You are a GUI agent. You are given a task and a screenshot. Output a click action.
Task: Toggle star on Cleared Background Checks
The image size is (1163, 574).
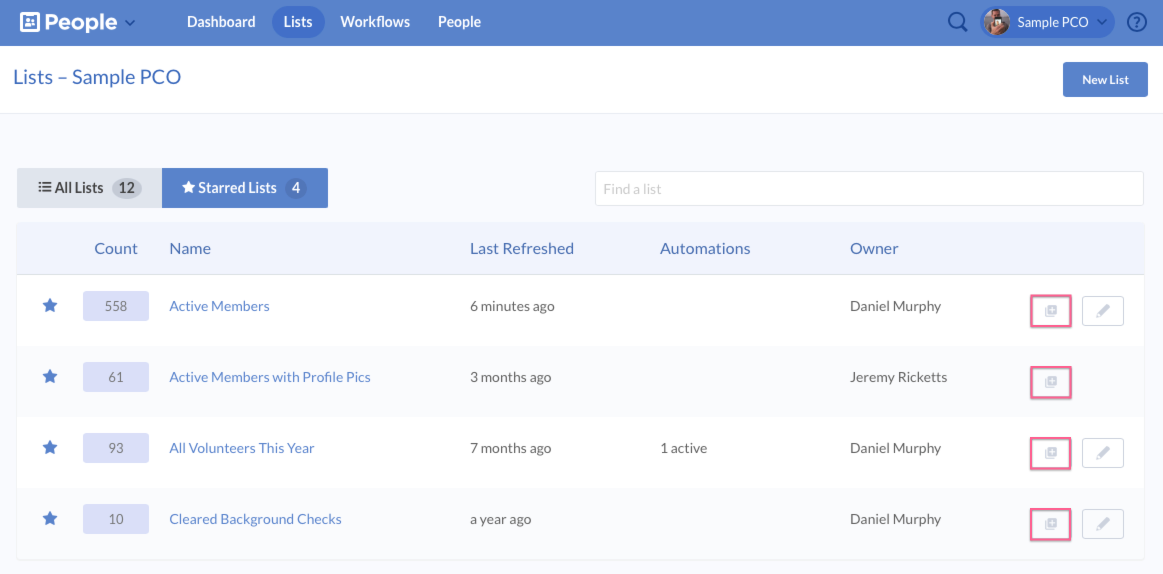50,519
